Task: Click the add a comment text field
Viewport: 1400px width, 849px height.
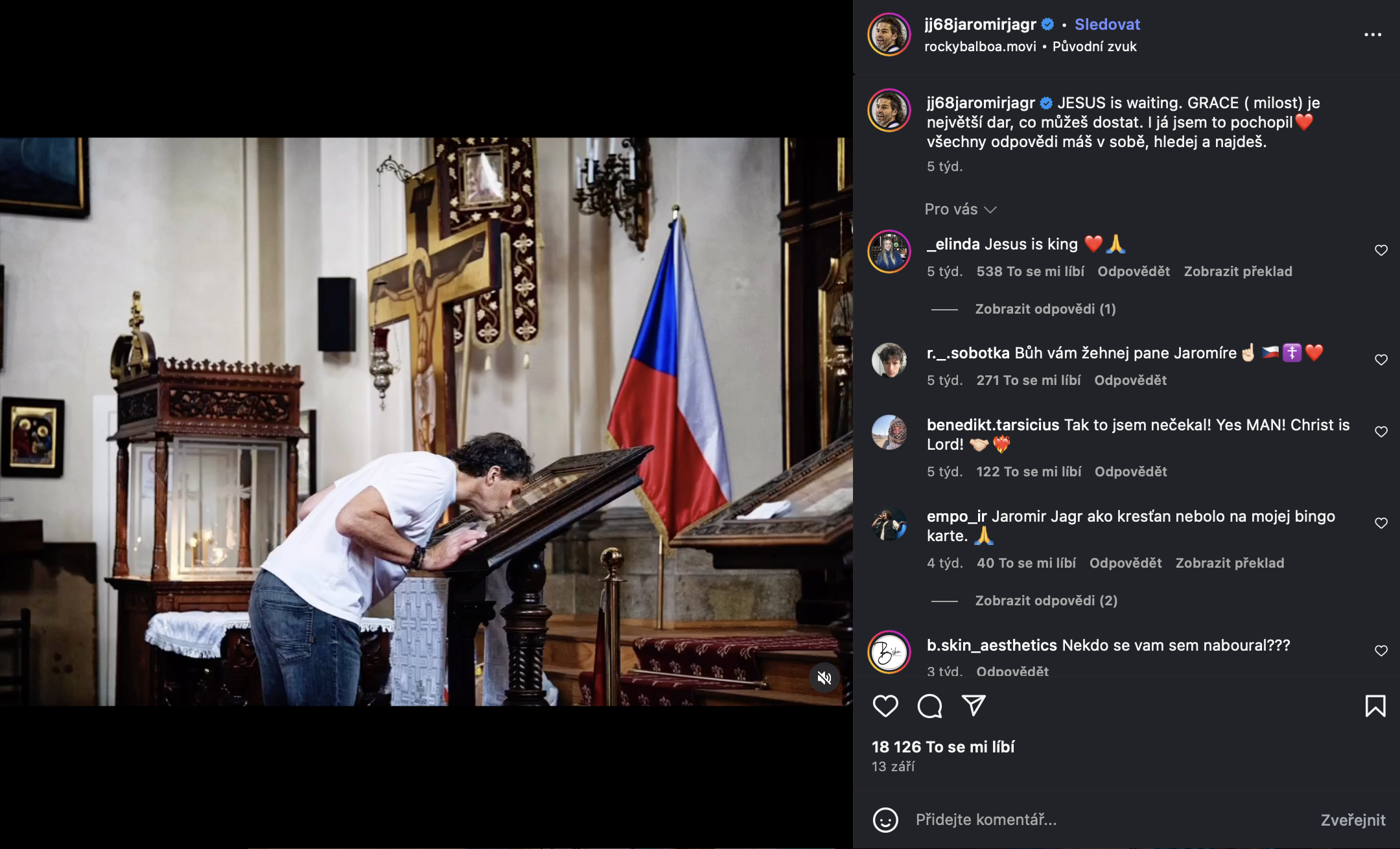Action: coord(1102,820)
